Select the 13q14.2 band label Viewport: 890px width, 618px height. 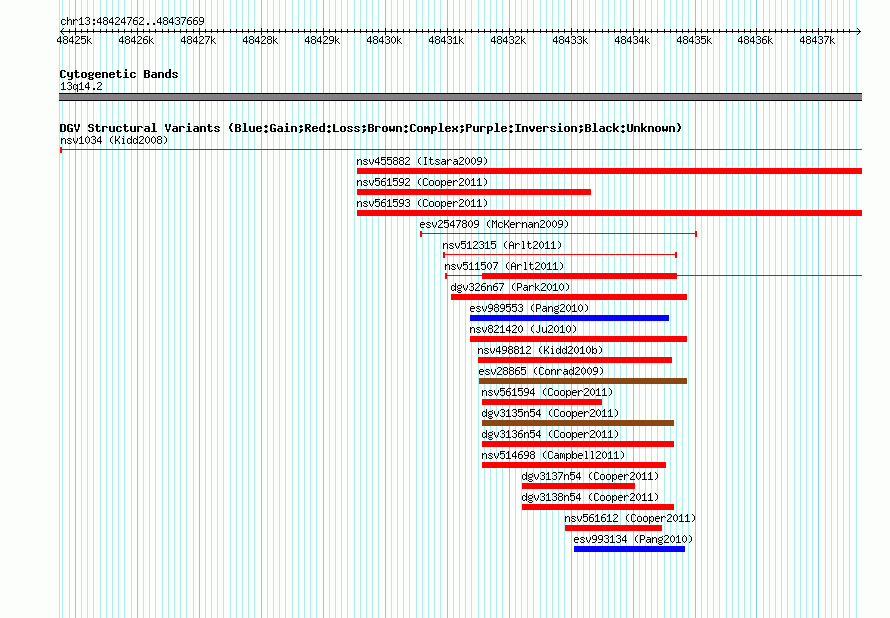(x=81, y=86)
